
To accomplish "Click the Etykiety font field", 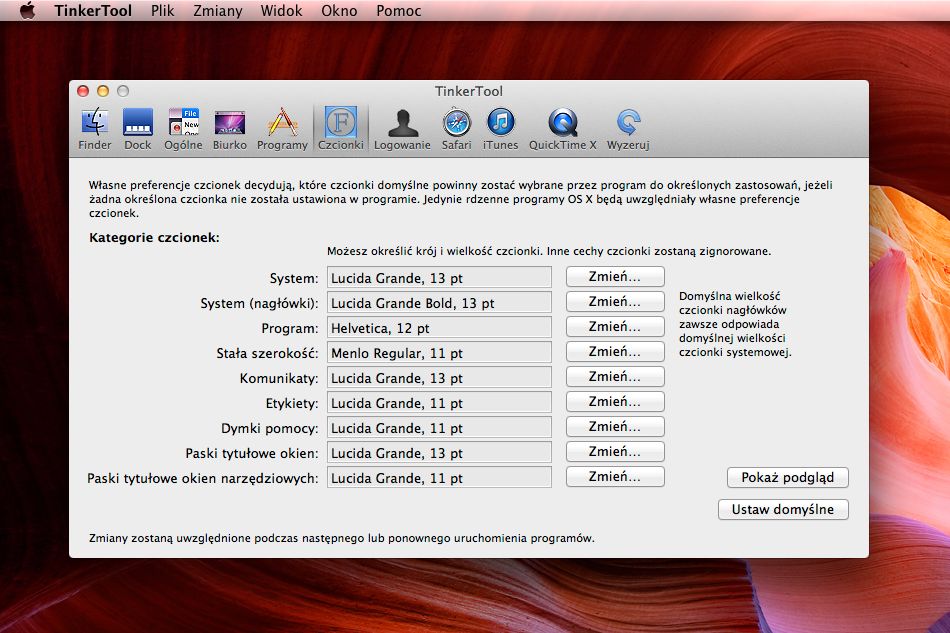I will coord(439,403).
